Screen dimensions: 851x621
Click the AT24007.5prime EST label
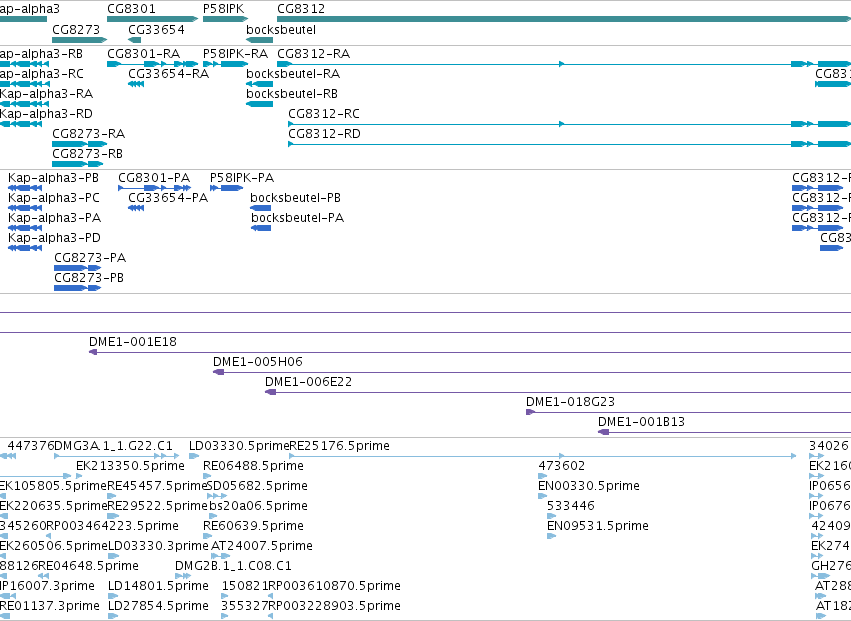[262, 546]
